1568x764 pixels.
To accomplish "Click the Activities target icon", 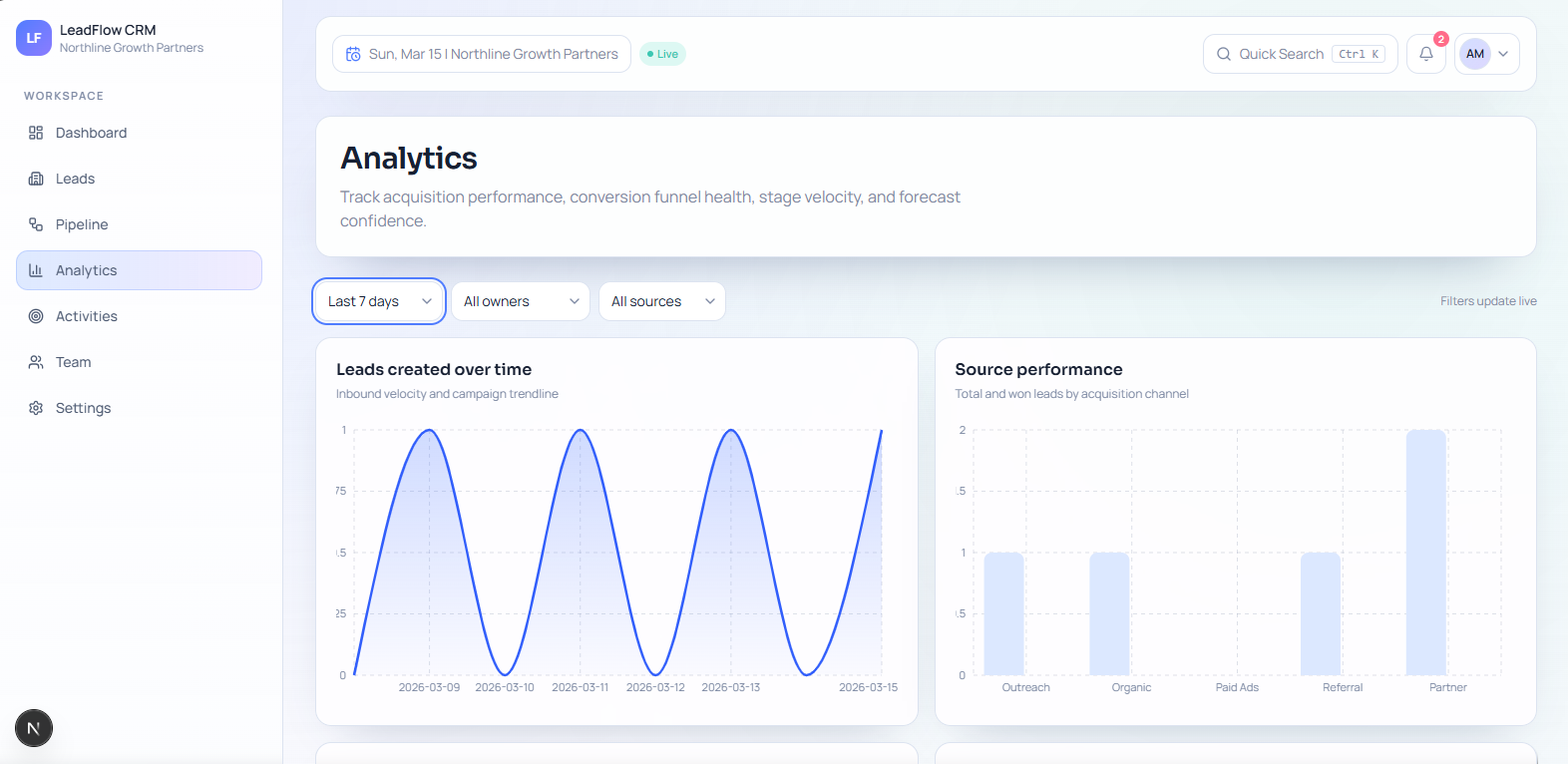I will pyautogui.click(x=36, y=316).
